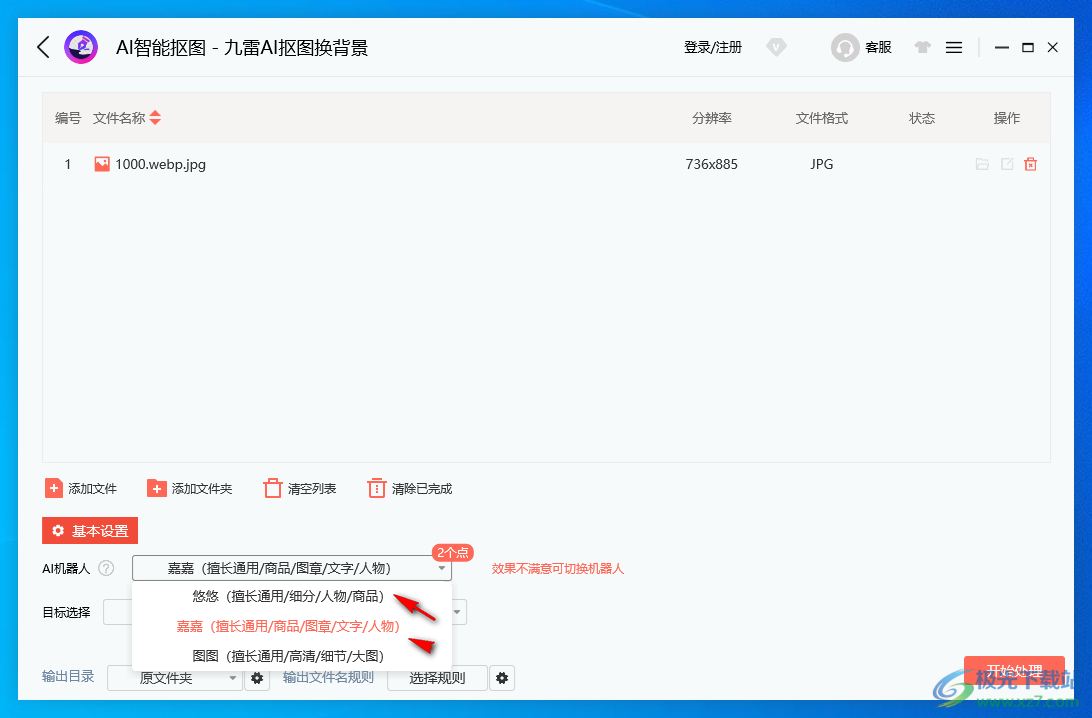Click the app logo in title bar

pos(81,47)
